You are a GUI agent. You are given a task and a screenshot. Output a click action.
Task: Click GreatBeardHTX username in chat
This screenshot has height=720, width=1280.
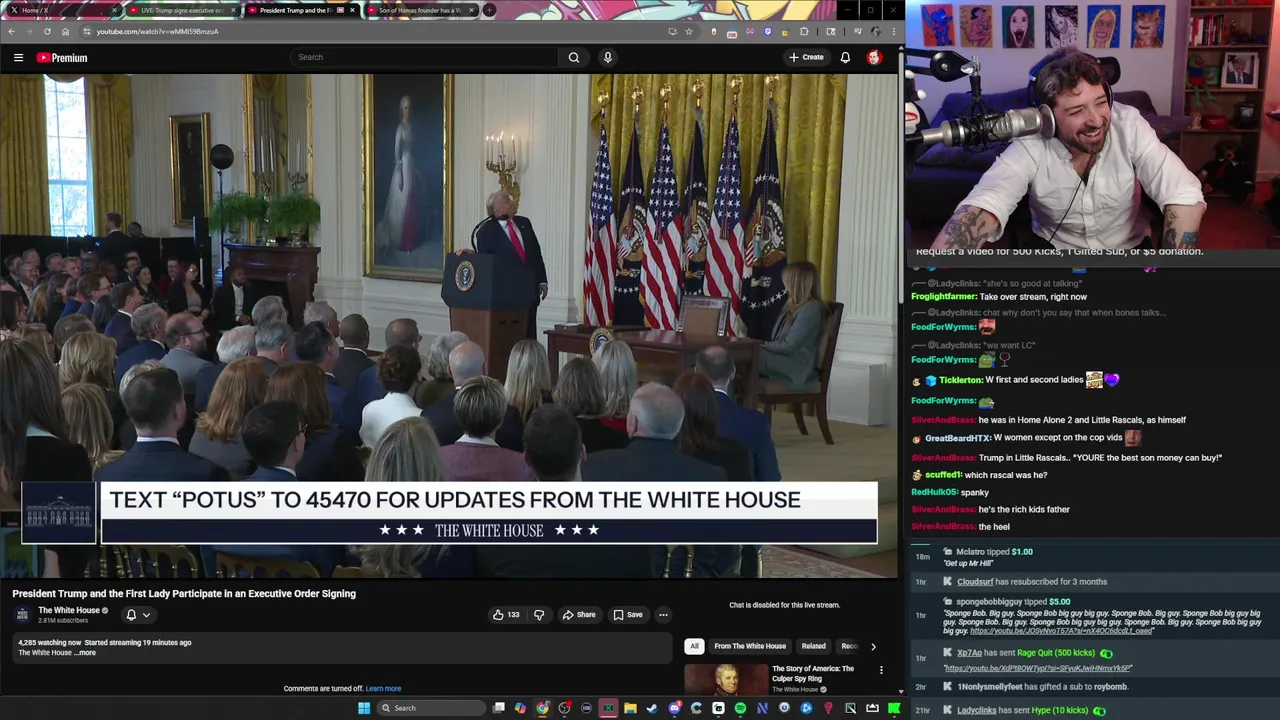coord(958,438)
